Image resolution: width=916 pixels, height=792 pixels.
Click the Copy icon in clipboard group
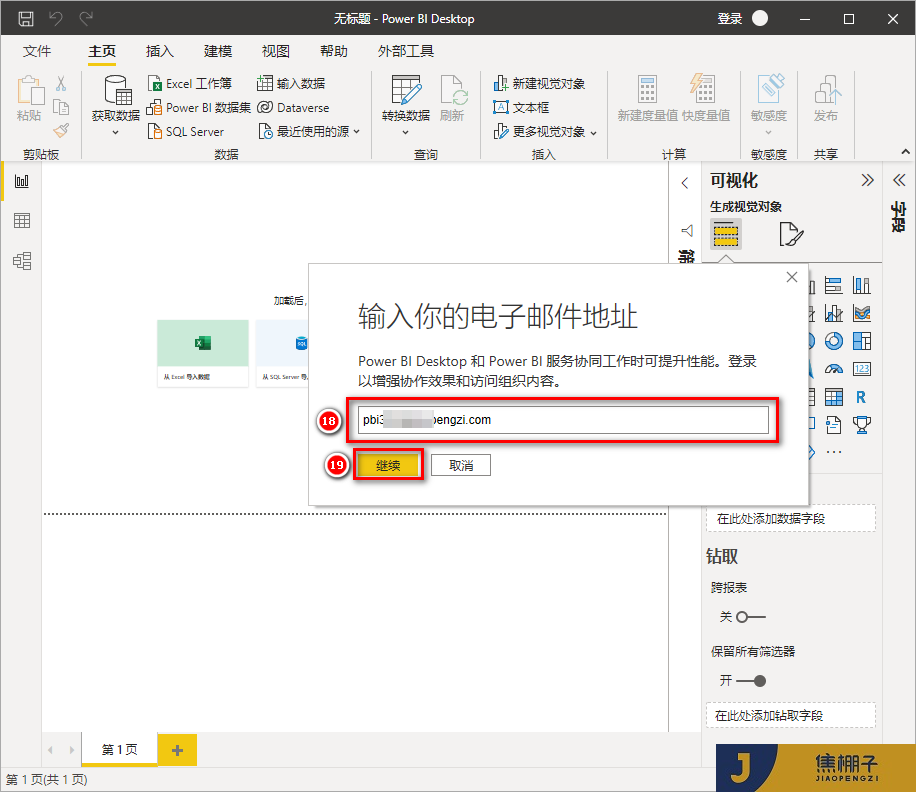pos(61,107)
